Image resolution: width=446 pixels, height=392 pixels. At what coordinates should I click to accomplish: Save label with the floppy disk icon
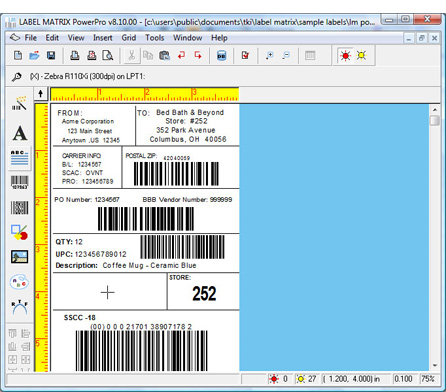coord(51,55)
